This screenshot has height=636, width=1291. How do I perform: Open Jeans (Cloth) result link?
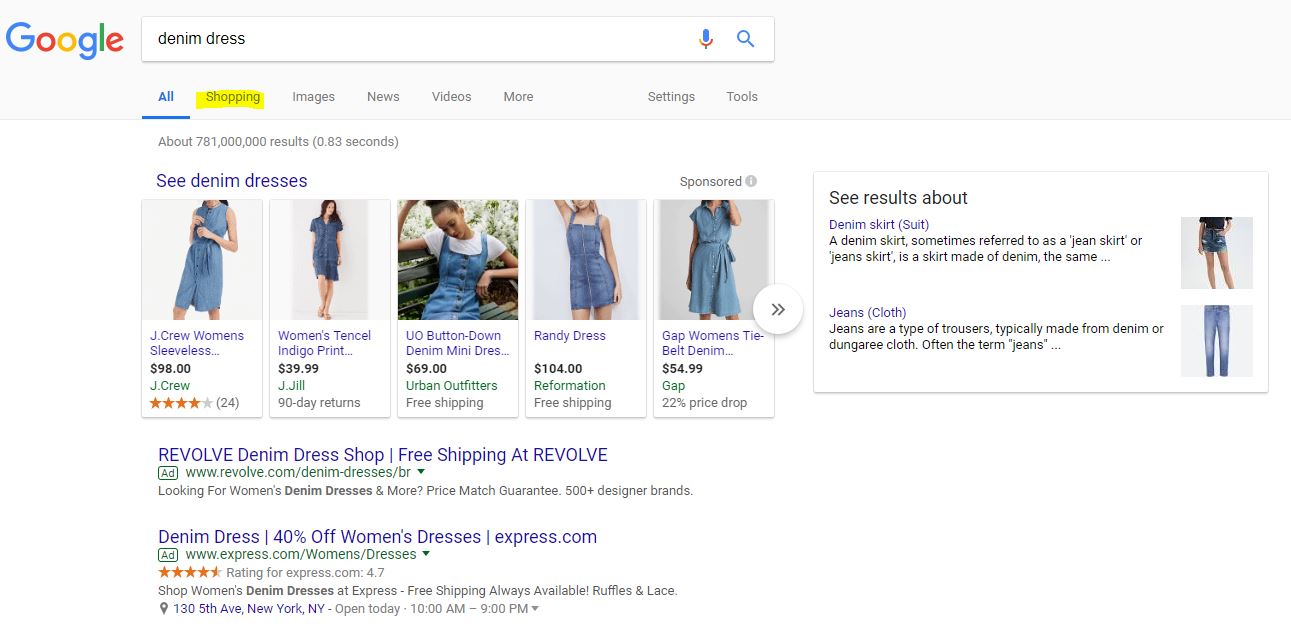(x=868, y=313)
